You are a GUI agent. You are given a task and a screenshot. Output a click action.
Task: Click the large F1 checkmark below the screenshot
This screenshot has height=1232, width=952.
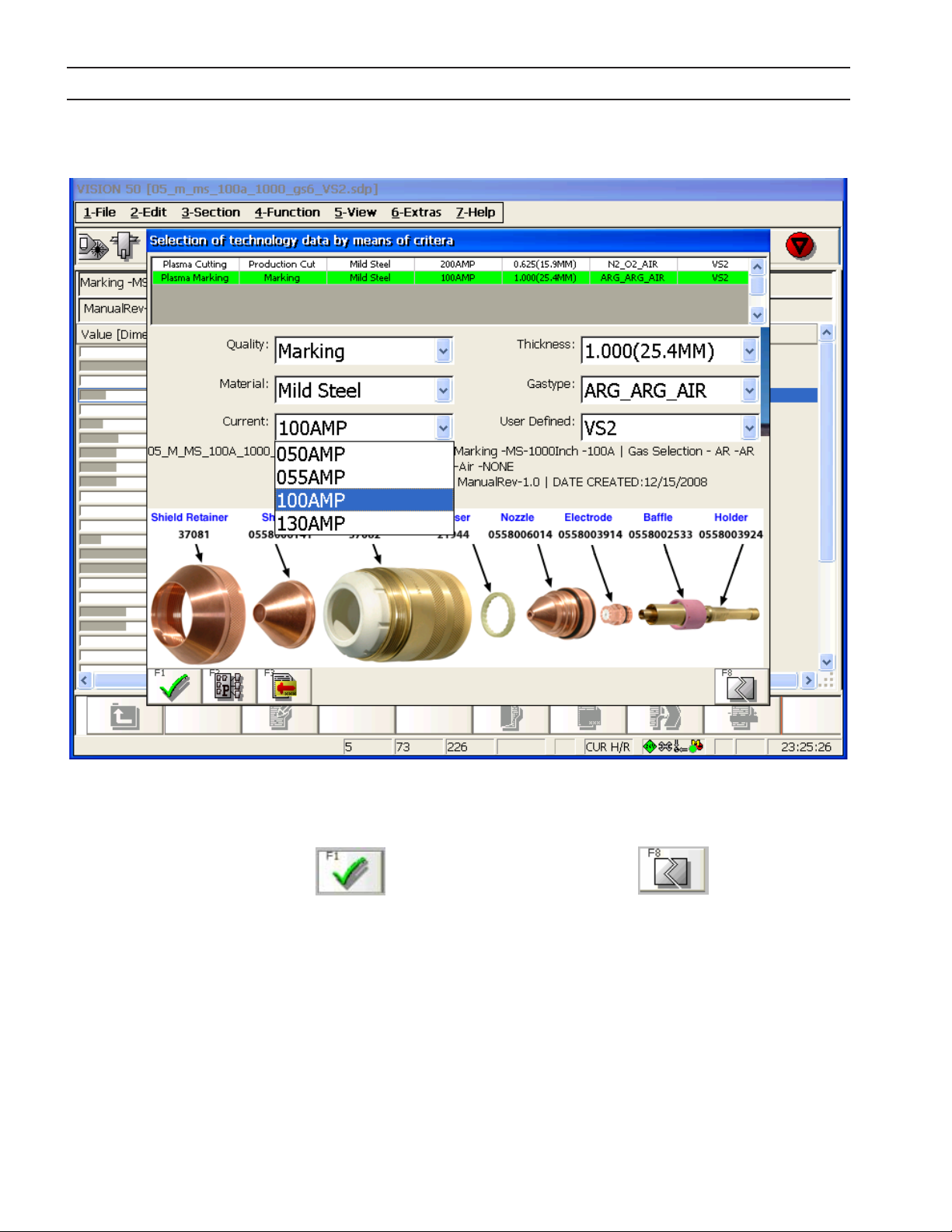(350, 871)
